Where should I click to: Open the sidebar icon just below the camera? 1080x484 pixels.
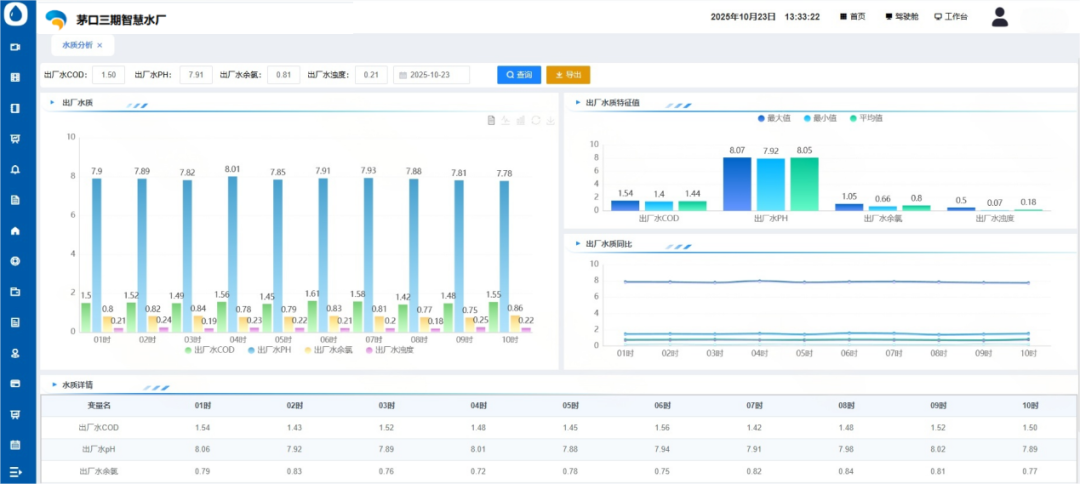pyautogui.click(x=15, y=78)
